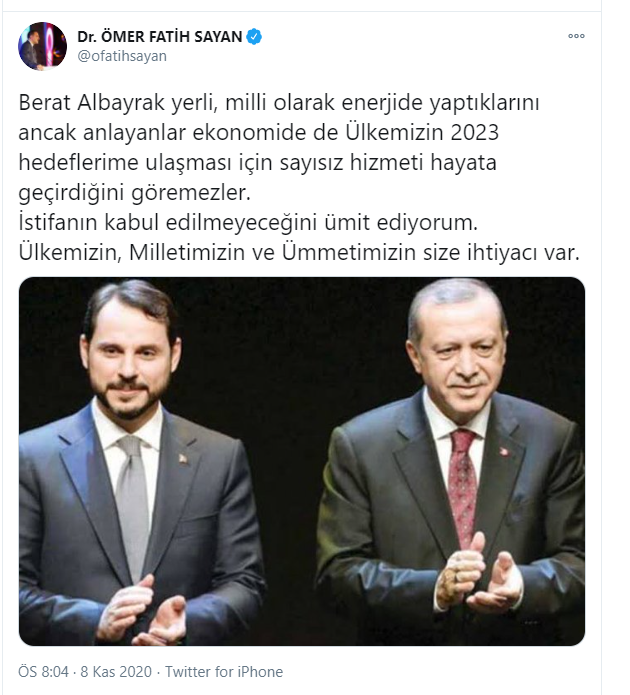Image resolution: width=630 pixels, height=695 pixels.
Task: Enlarge the attached photo of two men
Action: tap(302, 461)
